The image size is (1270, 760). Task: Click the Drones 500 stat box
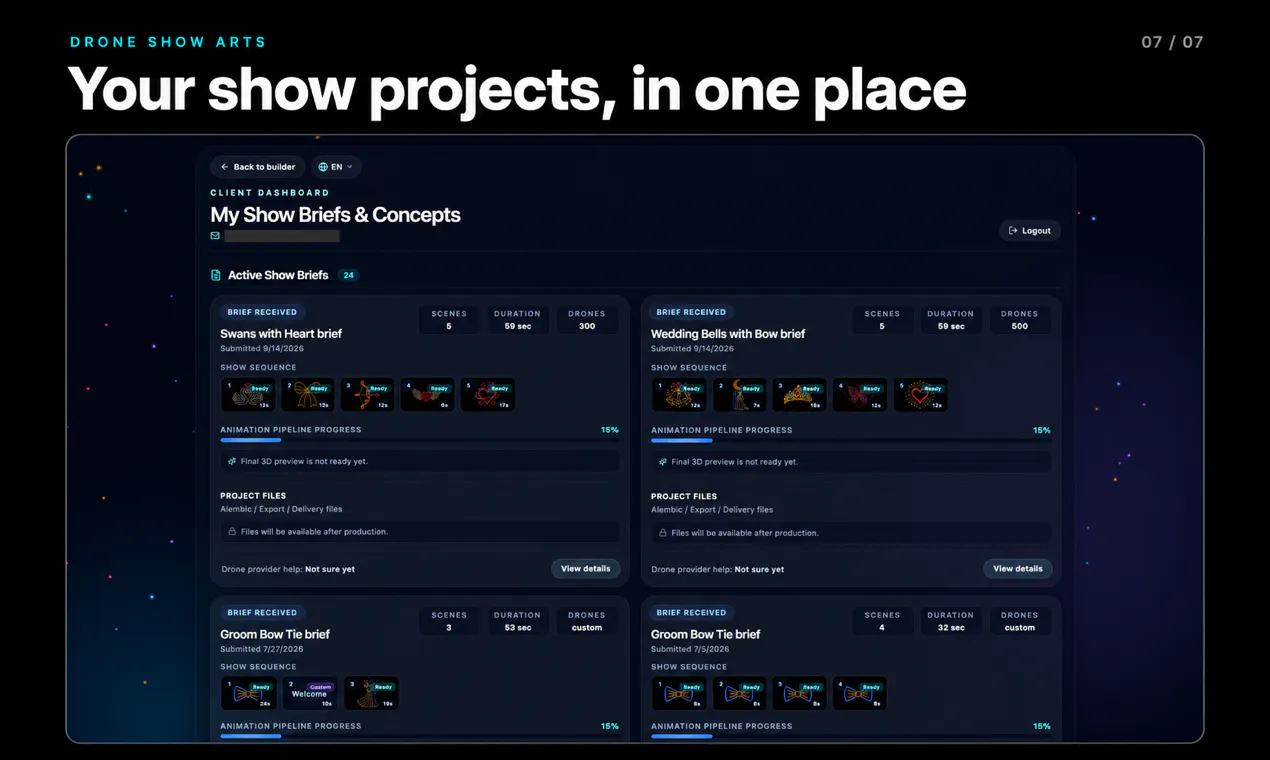click(1019, 320)
